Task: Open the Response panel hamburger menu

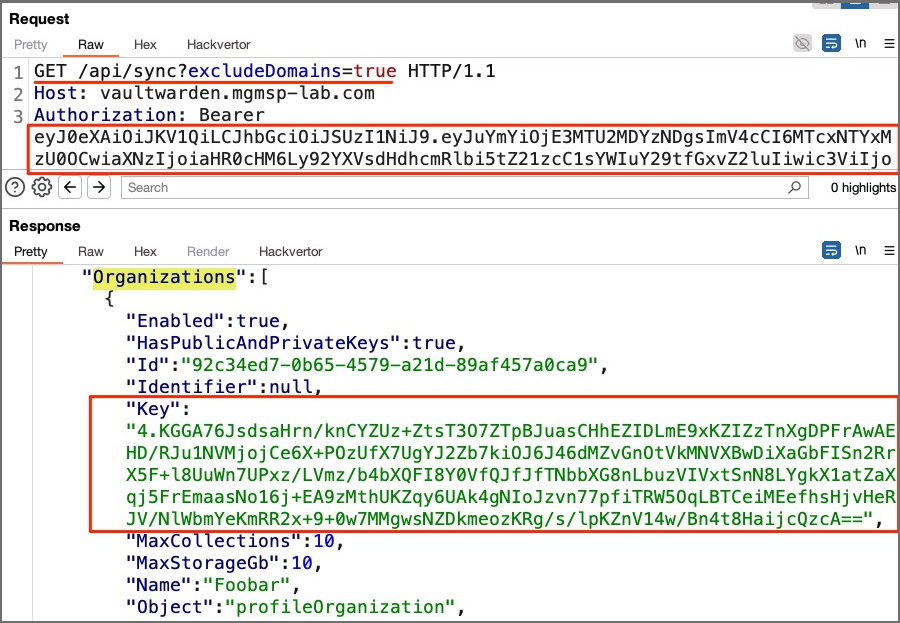Action: click(x=888, y=250)
